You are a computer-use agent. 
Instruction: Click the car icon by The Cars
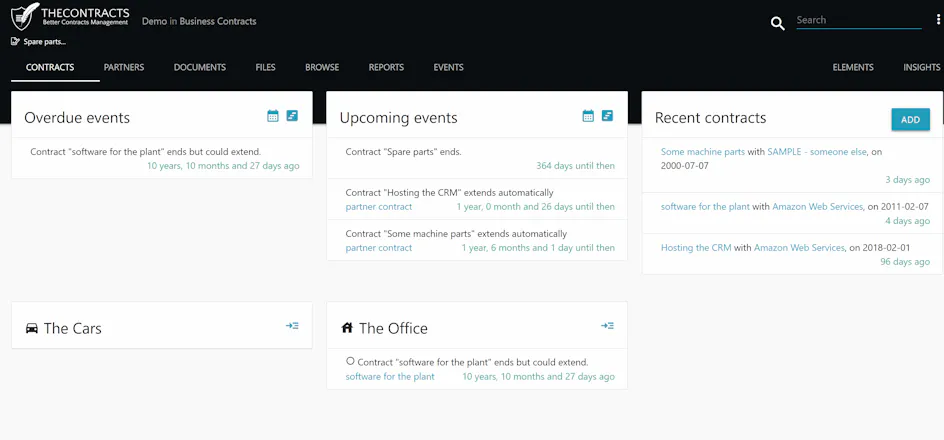click(32, 329)
